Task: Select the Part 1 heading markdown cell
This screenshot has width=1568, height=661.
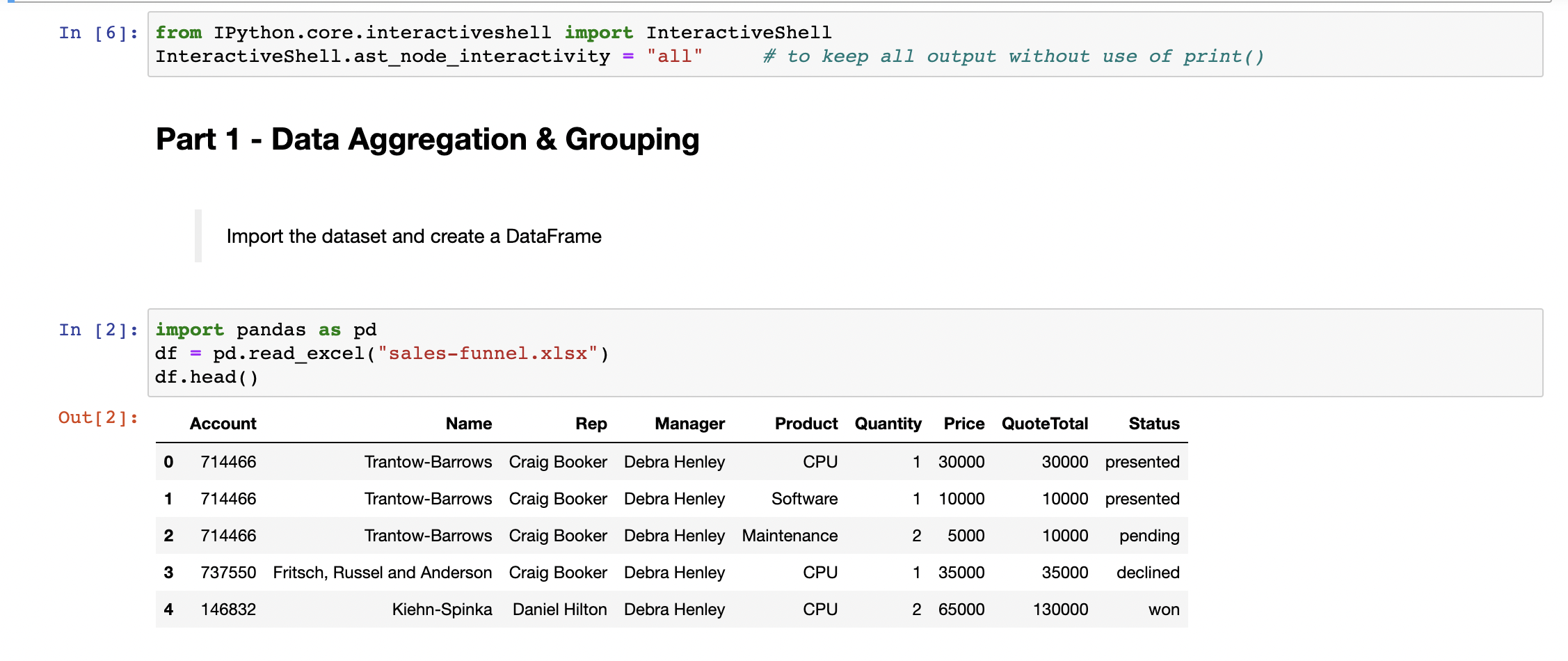Action: 427,139
